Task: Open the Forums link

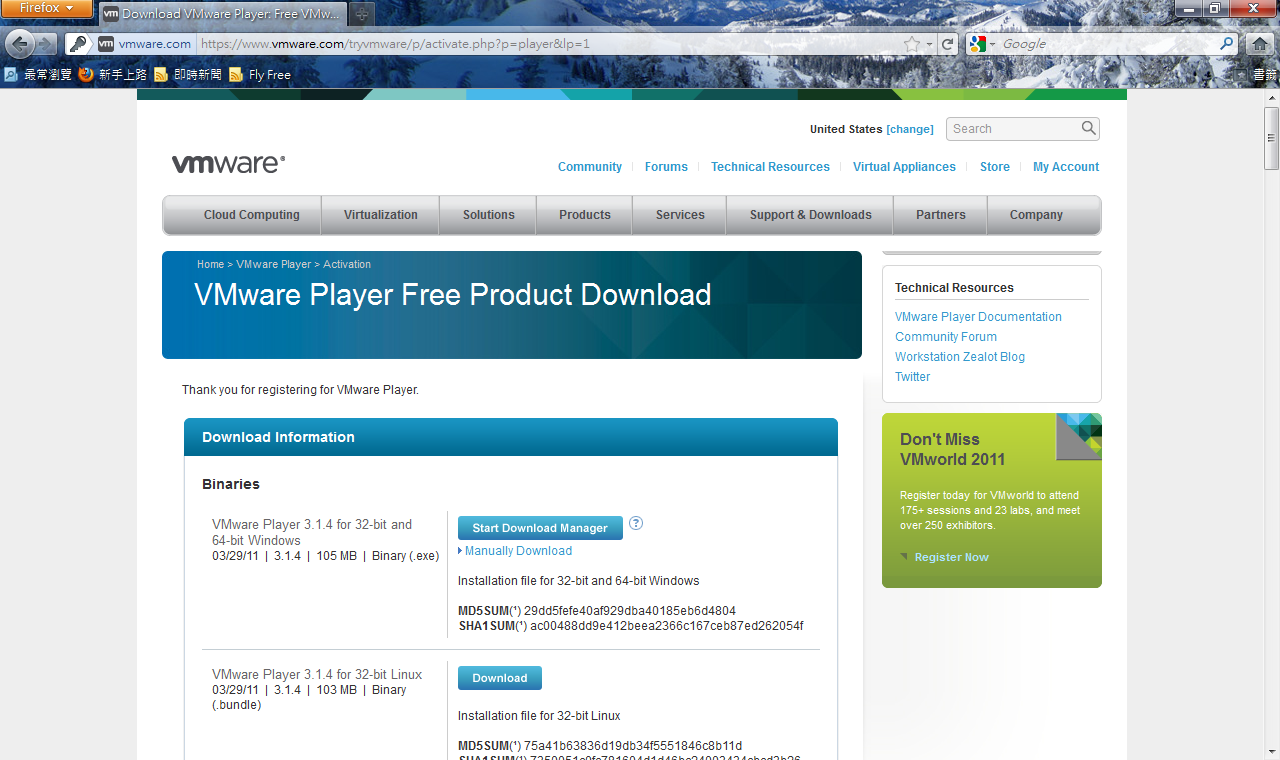Action: (x=666, y=167)
